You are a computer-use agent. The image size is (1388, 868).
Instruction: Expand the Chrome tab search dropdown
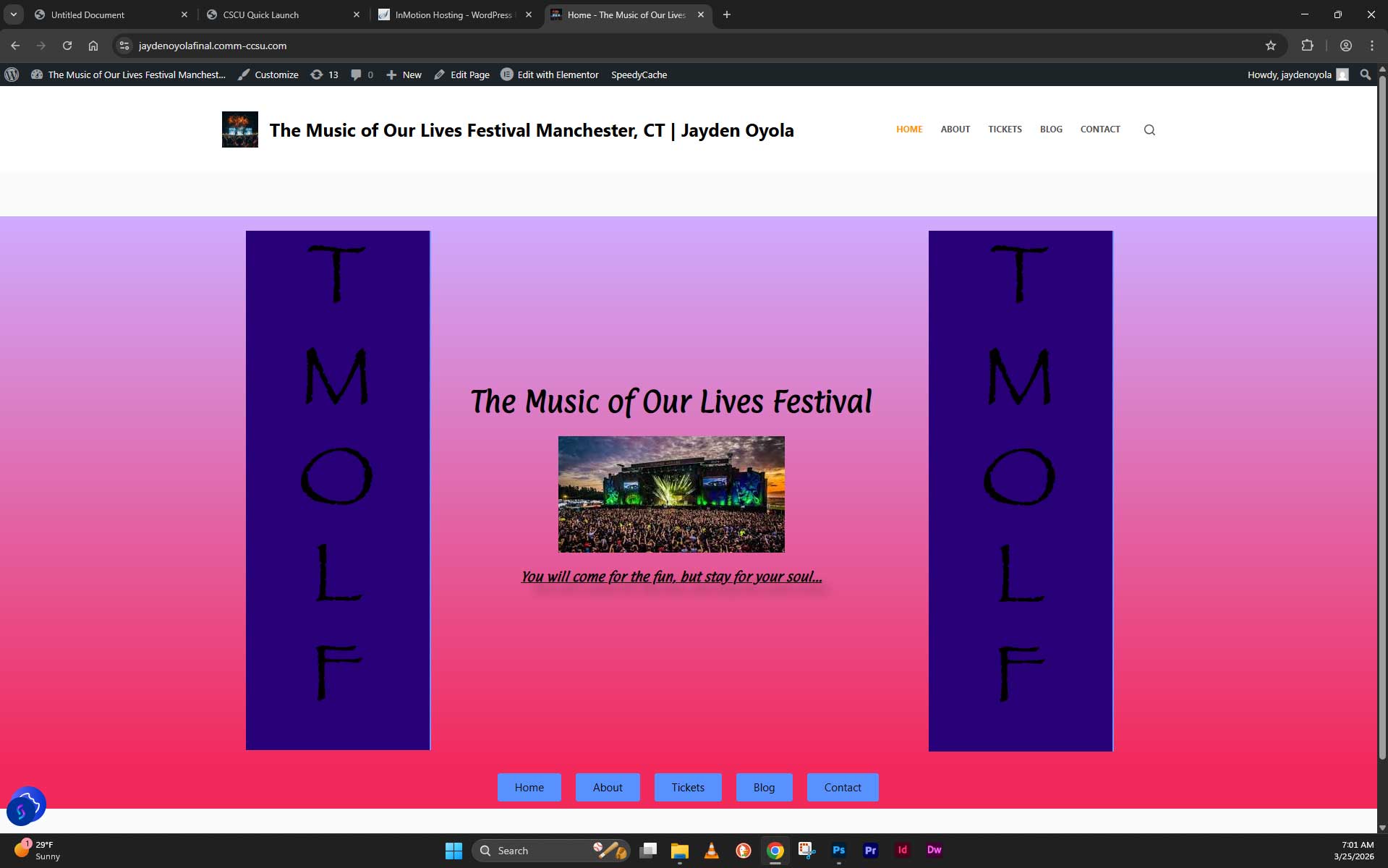(14, 14)
